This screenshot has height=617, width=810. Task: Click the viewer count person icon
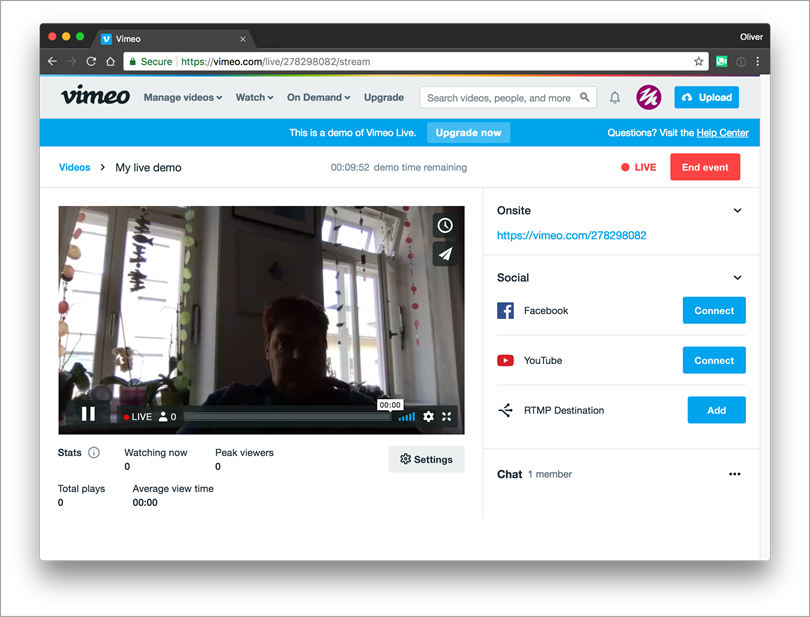pyautogui.click(x=163, y=417)
